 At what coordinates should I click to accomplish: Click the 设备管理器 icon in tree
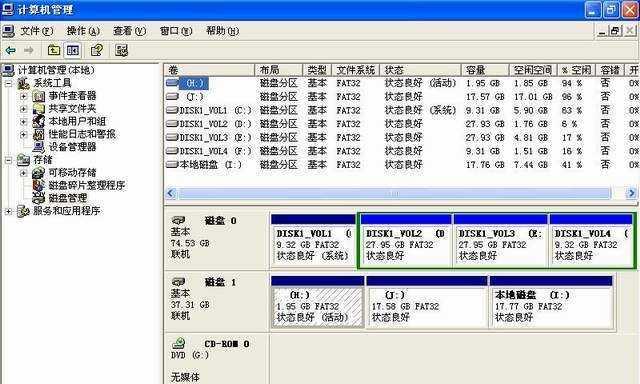point(38,147)
